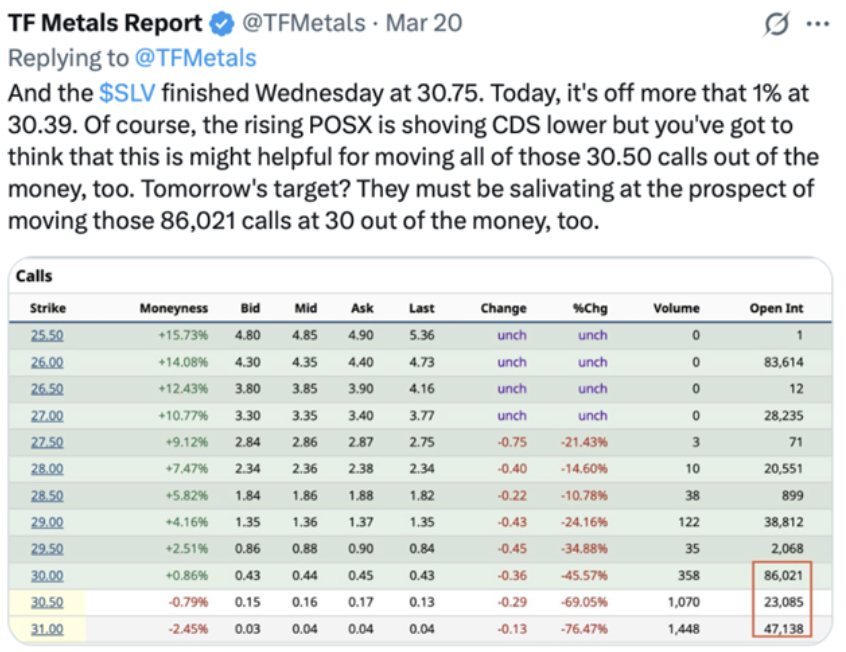
Task: Open the 25.50 strike link
Action: (x=47, y=335)
